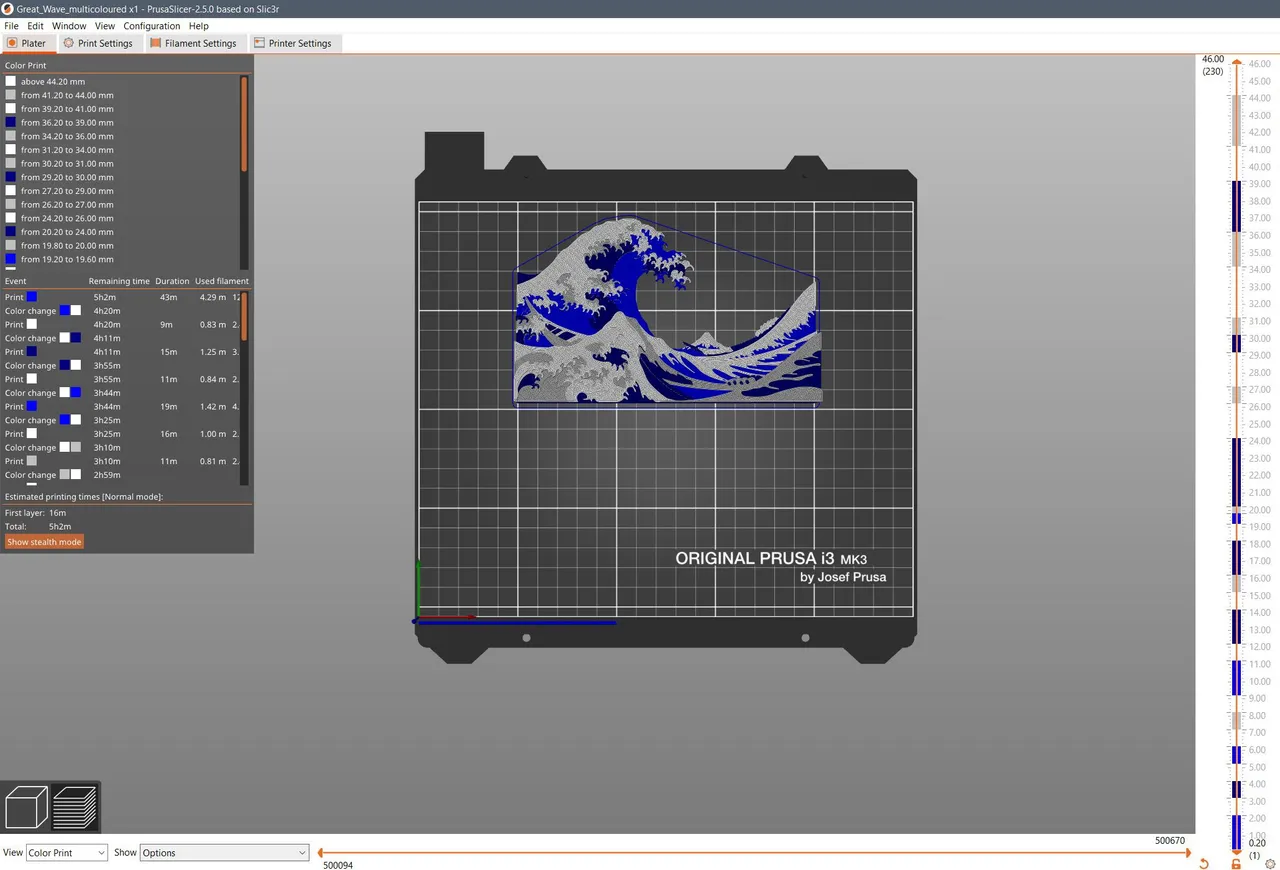Screen dimensions: 1280x870
Task: Click the Estimated printing times [Normal mode] label
Action: click(84, 497)
